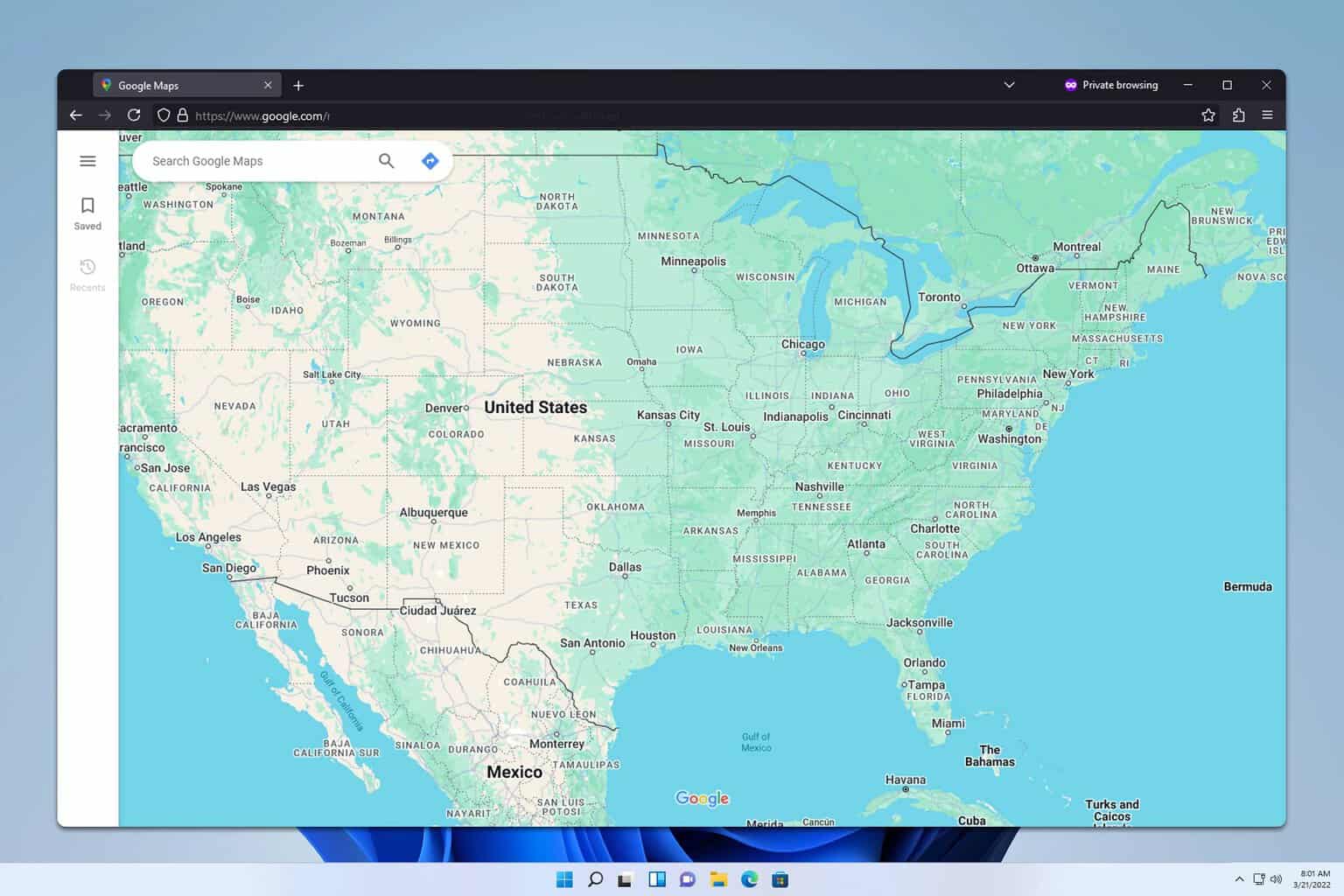Open Task View on the taskbar

(x=625, y=879)
